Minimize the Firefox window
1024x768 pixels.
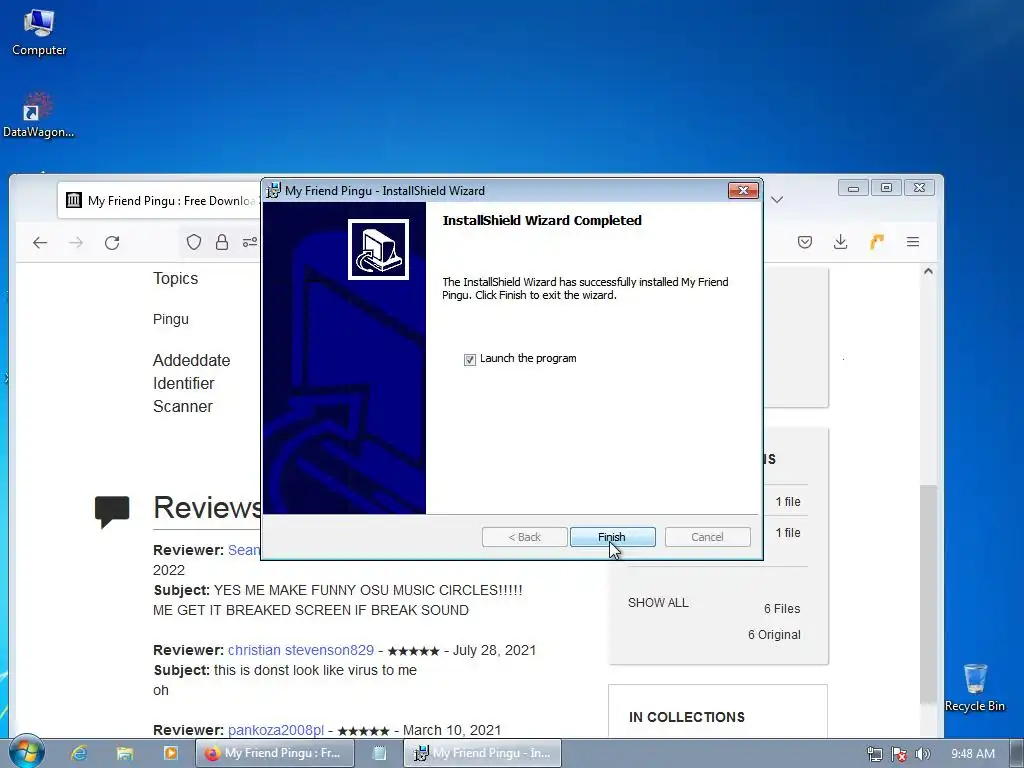pyautogui.click(x=853, y=188)
